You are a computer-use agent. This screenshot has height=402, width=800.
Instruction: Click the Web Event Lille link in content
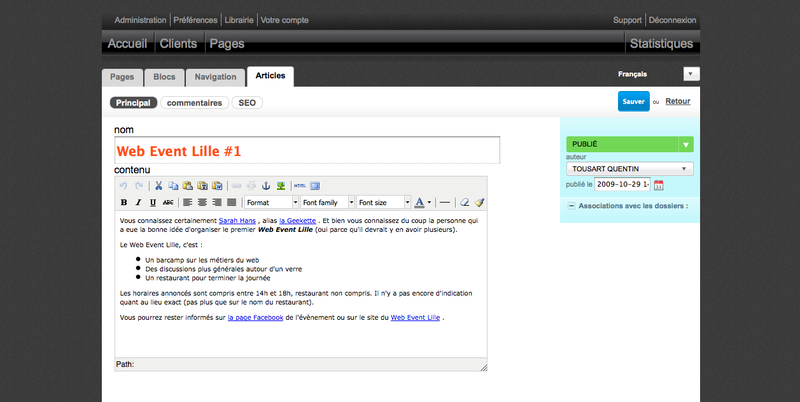coord(415,317)
